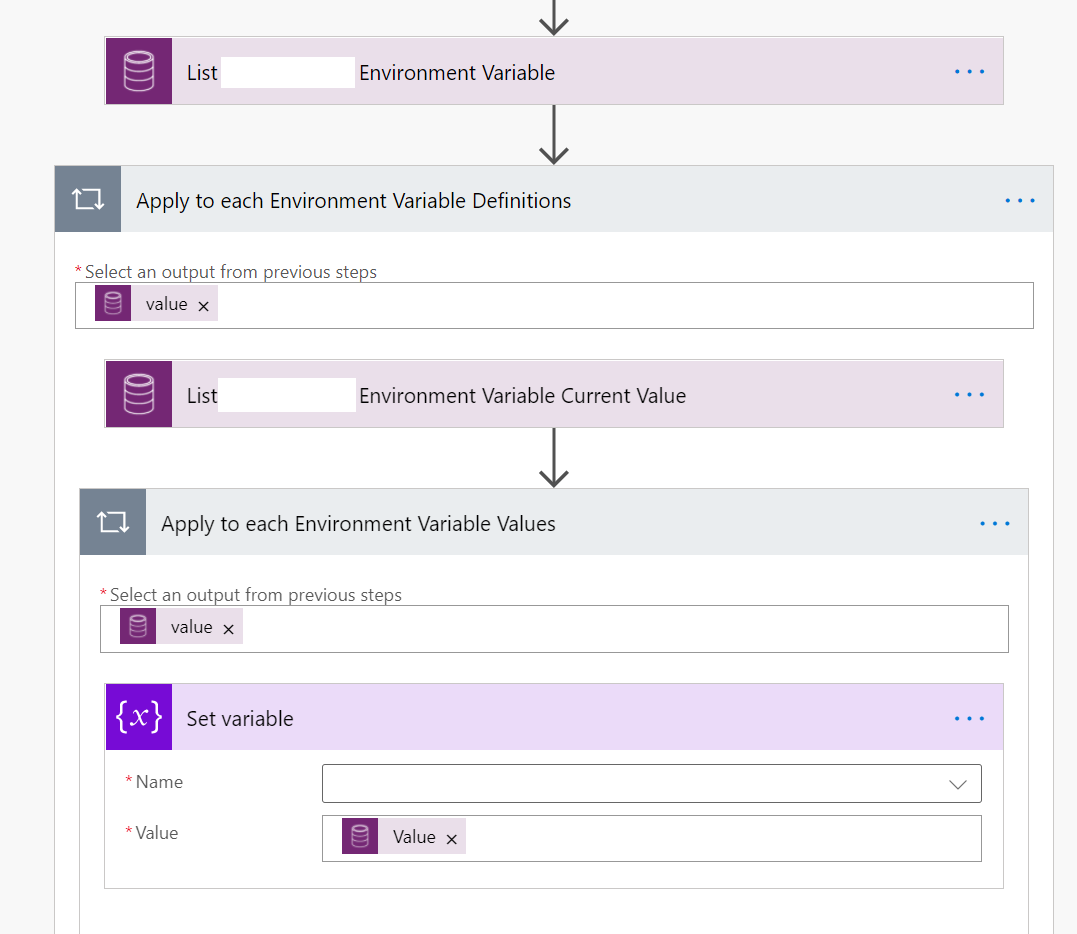Click the Dataverse icon on List Environment Variable
1077x934 pixels.
(x=138, y=71)
